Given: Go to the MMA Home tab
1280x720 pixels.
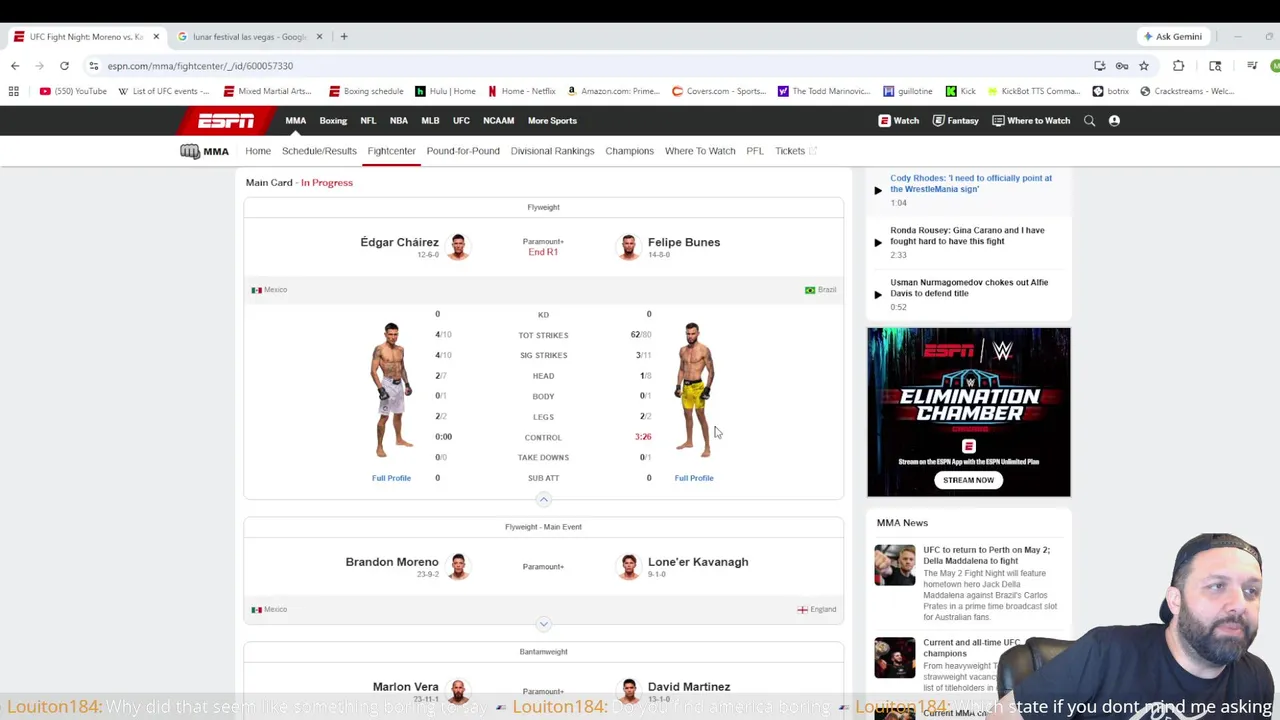Looking at the screenshot, I should (x=258, y=151).
